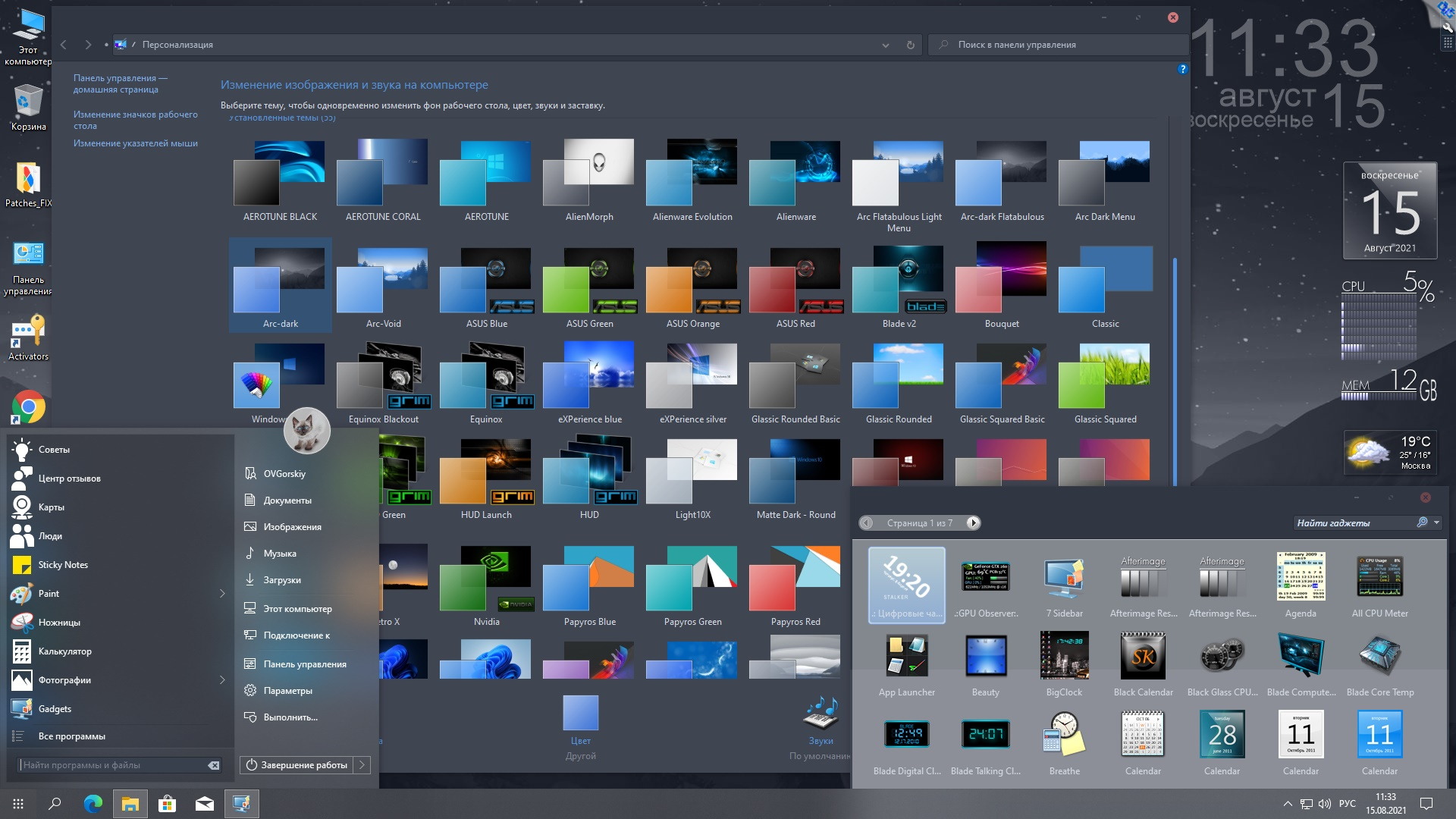Expand the Paint submenu arrow
1456x819 pixels.
(222, 594)
